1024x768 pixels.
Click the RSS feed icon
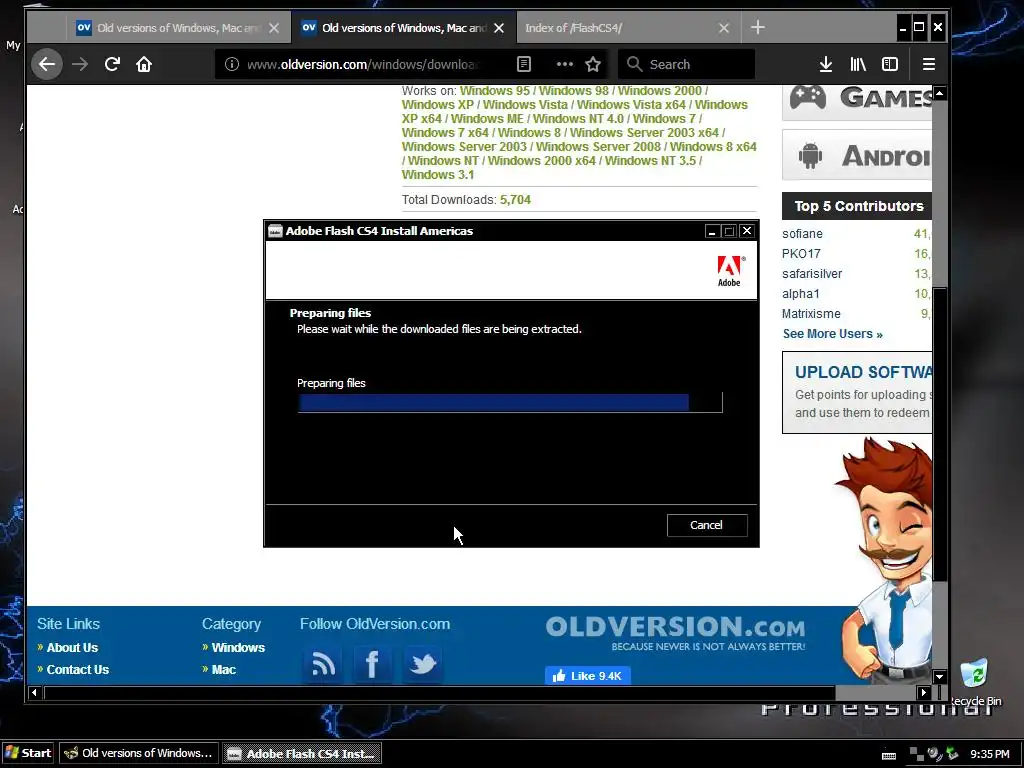[322, 664]
